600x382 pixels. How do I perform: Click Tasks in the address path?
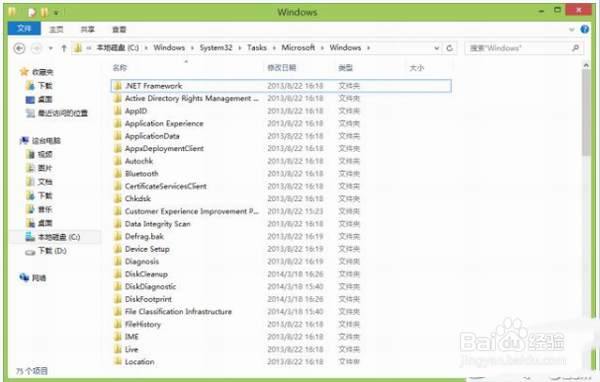pyautogui.click(x=257, y=47)
